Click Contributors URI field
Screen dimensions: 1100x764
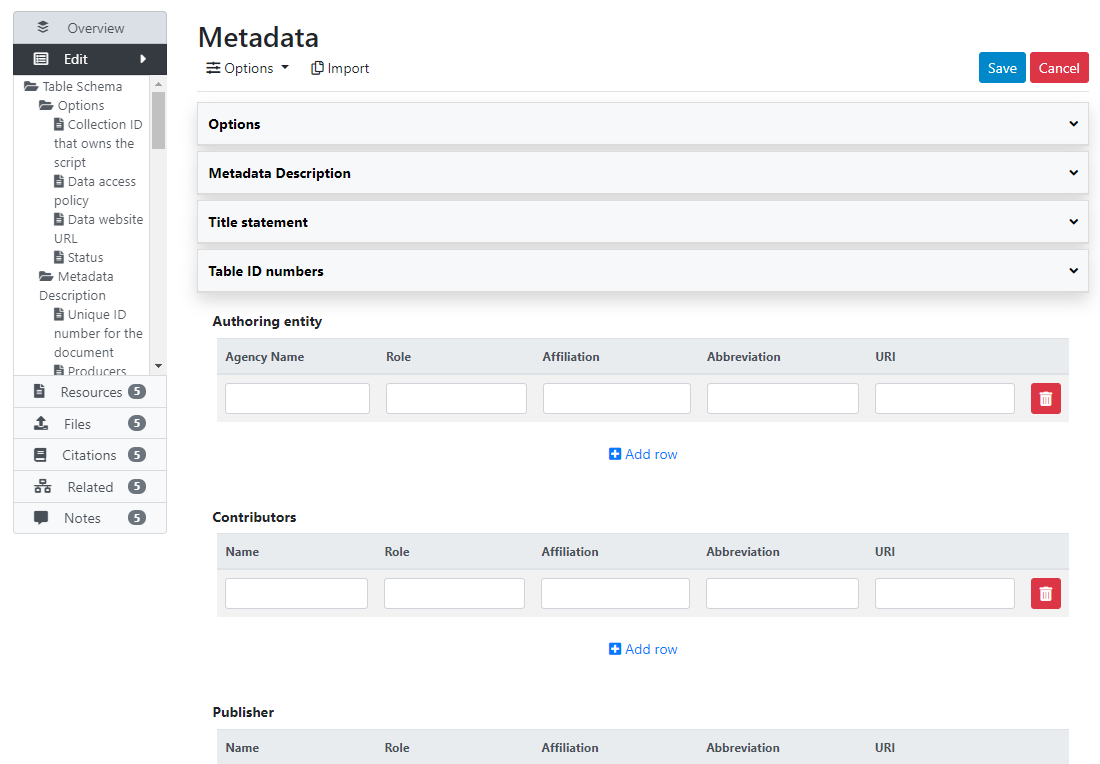945,594
